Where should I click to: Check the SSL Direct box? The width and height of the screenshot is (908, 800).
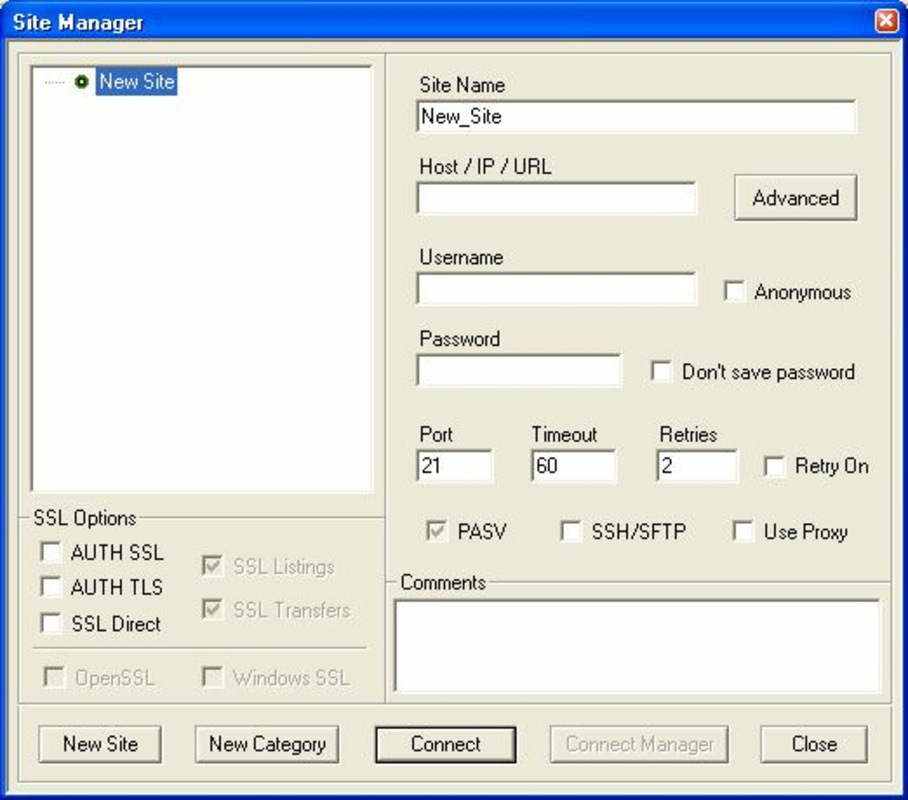pyautogui.click(x=51, y=623)
